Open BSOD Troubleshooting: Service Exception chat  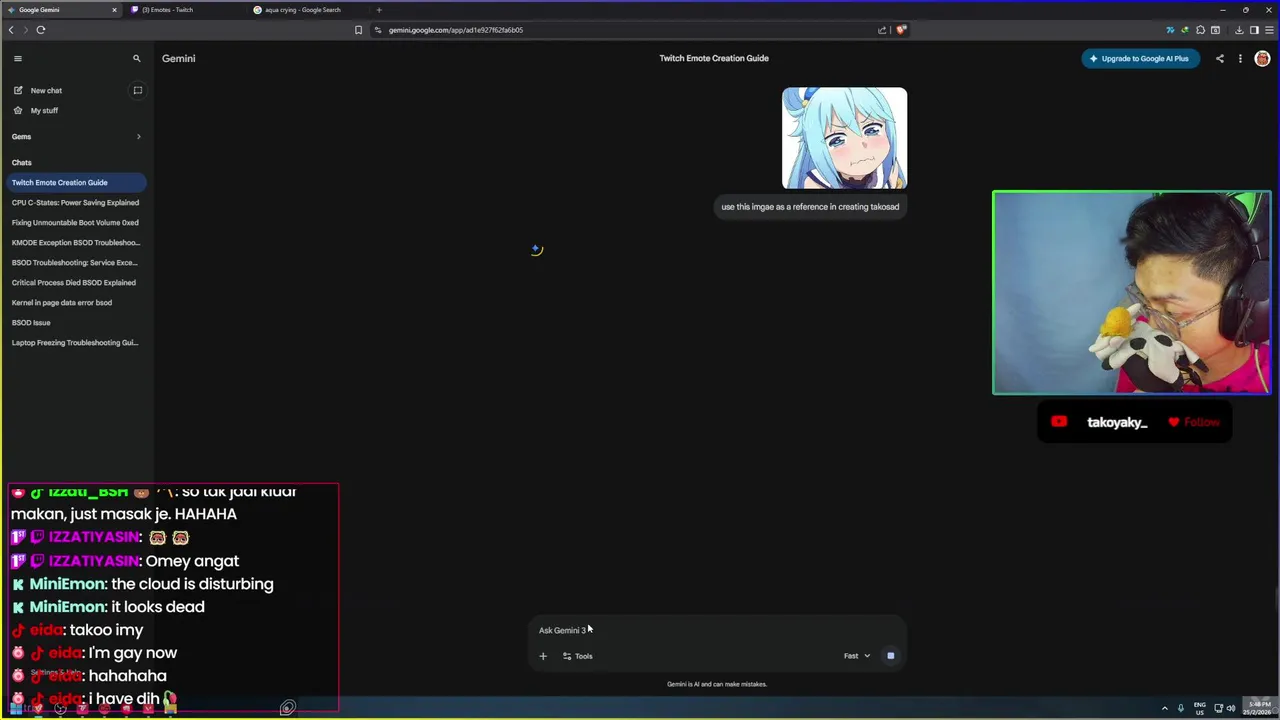click(x=77, y=262)
